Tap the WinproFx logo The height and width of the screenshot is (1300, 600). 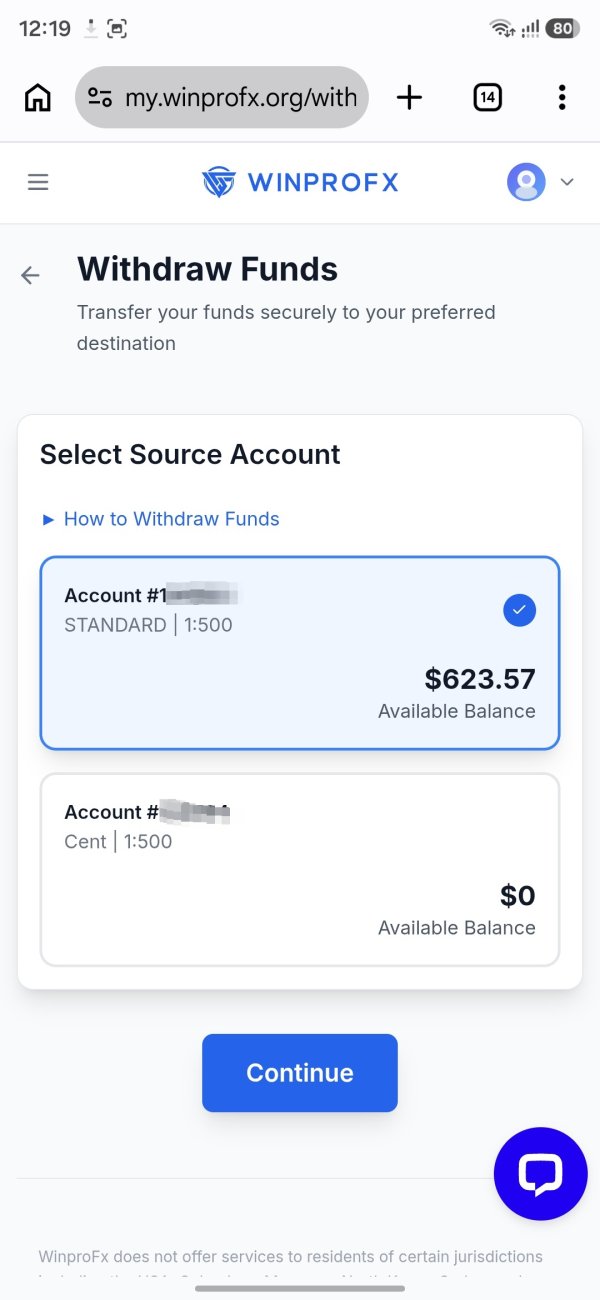tap(300, 182)
